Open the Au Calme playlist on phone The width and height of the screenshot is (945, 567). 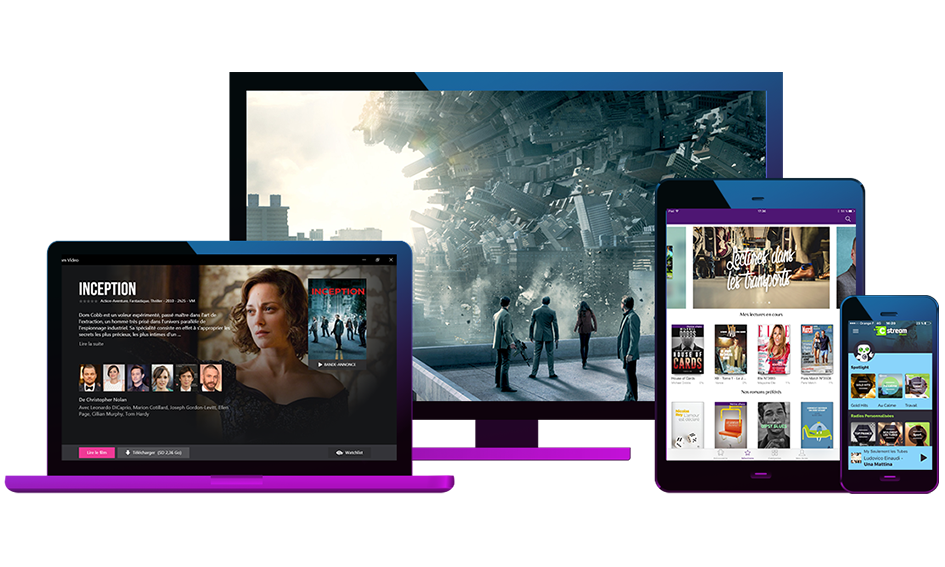[x=890, y=386]
